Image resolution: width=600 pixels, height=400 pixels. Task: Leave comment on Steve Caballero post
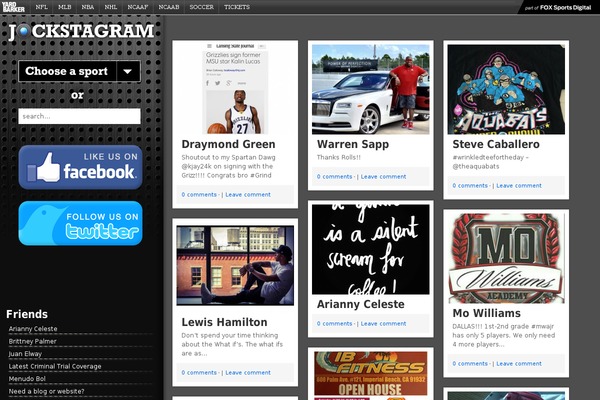pyautogui.click(x=519, y=186)
